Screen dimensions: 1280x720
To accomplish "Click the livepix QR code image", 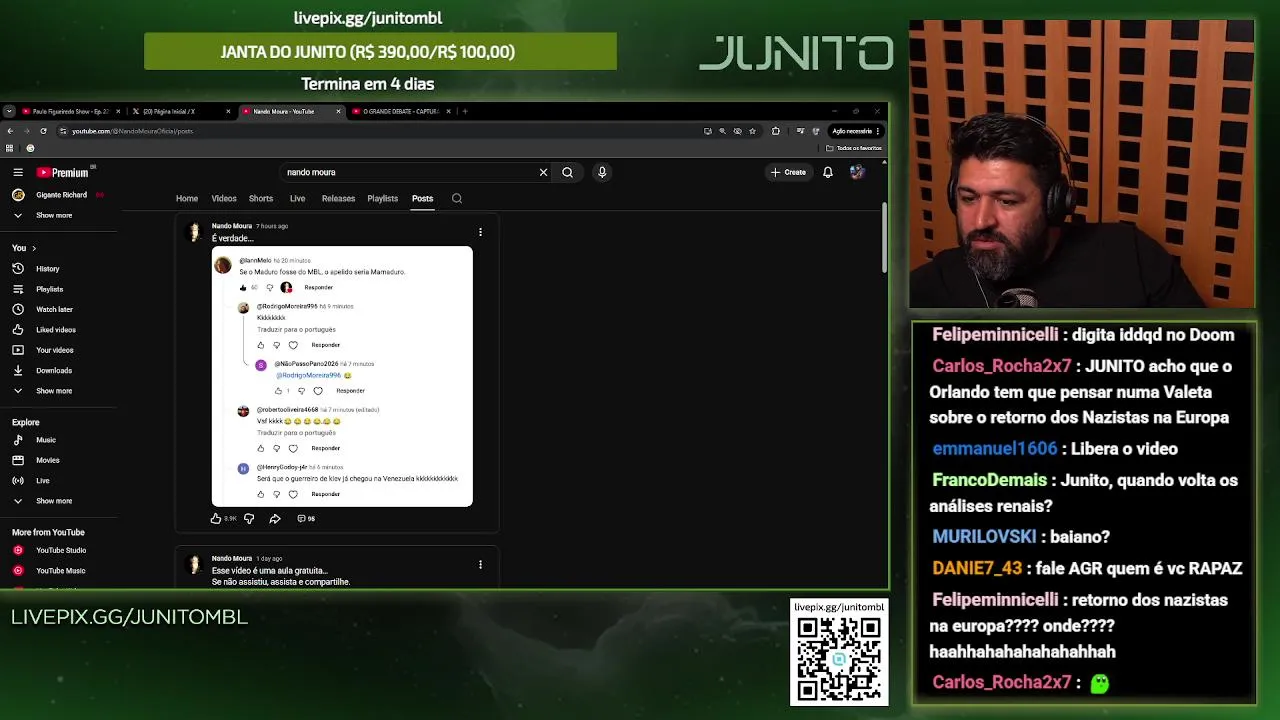I will pyautogui.click(x=839, y=659).
